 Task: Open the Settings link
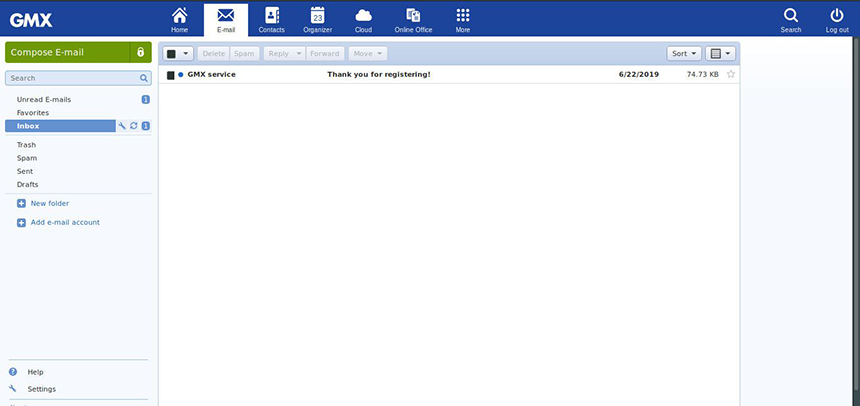pyautogui.click(x=42, y=389)
